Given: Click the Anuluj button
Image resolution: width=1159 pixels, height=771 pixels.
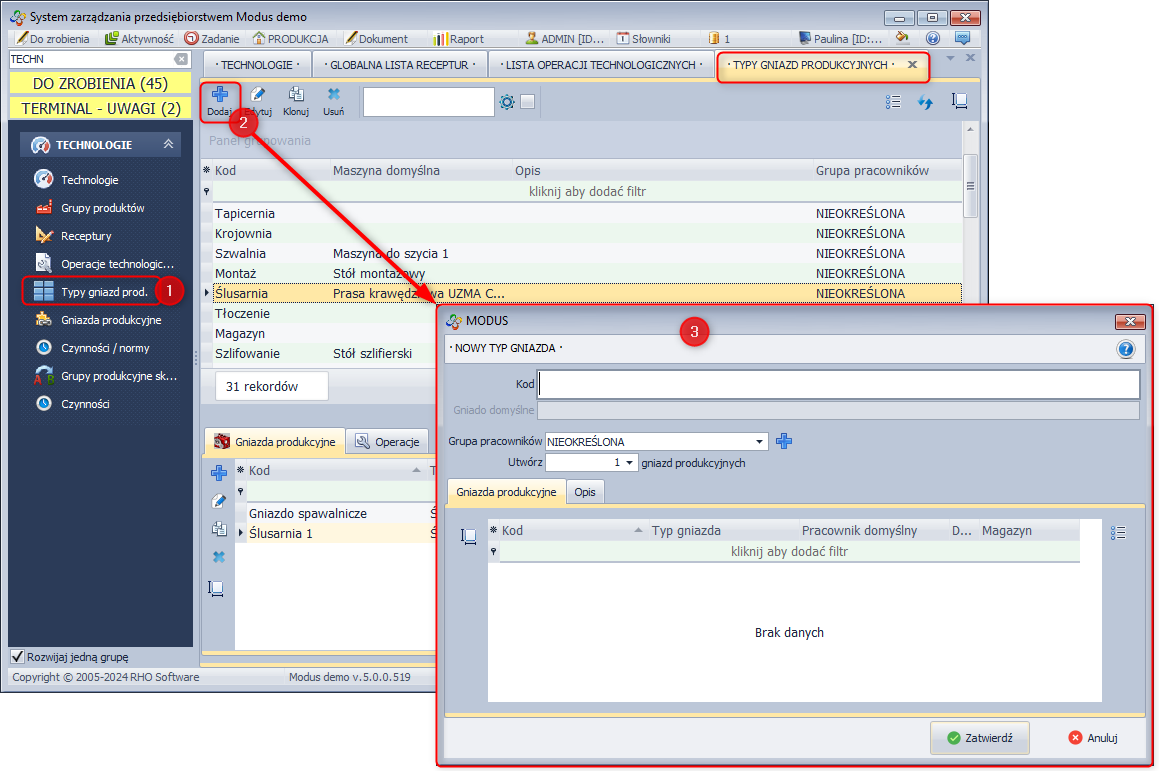Looking at the screenshot, I should (x=1092, y=738).
